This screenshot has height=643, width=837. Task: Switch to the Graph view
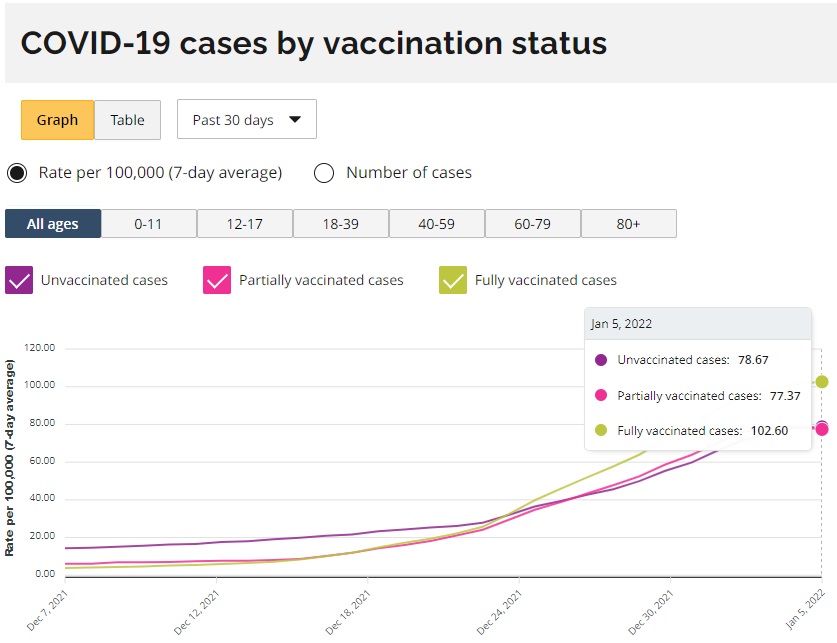point(57,120)
